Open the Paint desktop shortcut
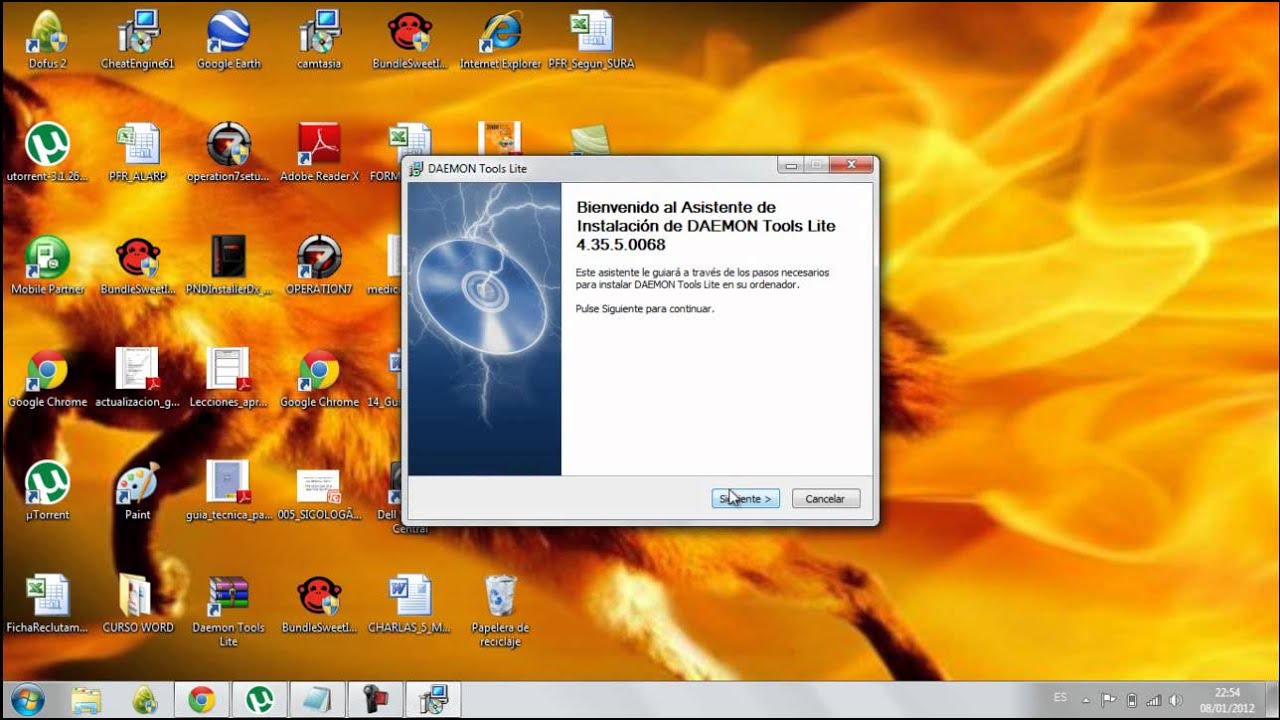The image size is (1280, 720). [x=138, y=491]
